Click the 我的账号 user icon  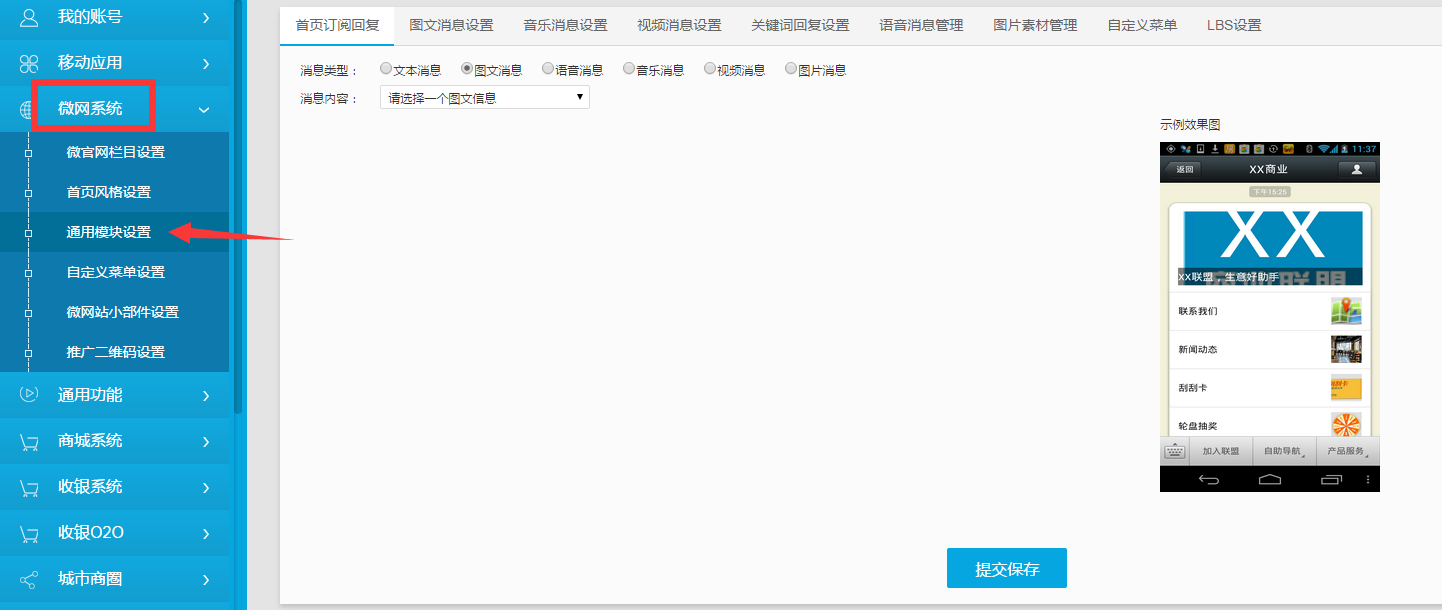29,17
